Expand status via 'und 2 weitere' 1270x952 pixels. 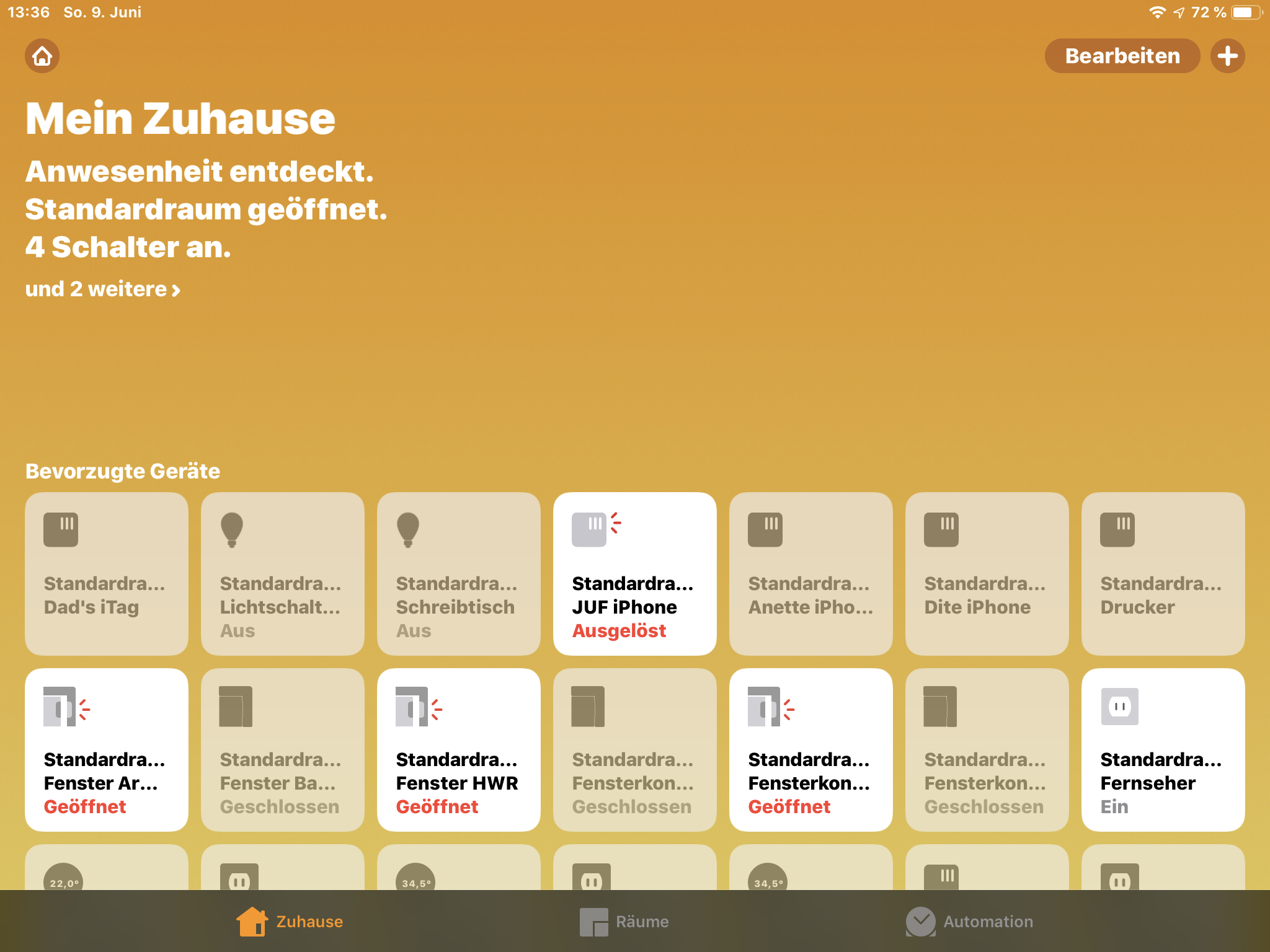coord(103,289)
